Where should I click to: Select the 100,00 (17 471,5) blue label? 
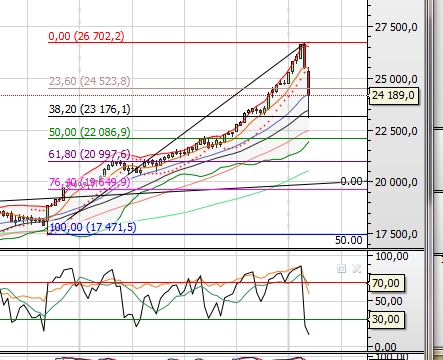93,227
